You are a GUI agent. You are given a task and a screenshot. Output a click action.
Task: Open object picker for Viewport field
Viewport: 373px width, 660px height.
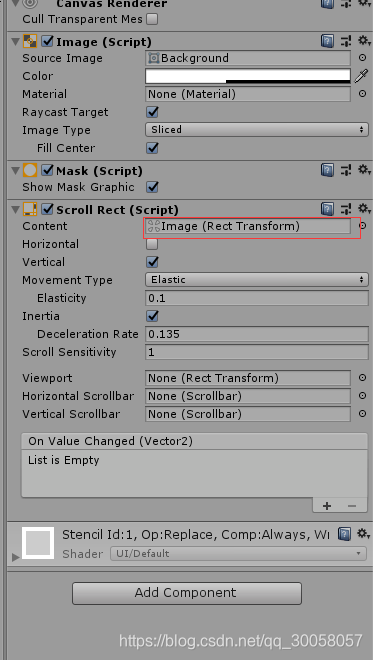tap(362, 378)
